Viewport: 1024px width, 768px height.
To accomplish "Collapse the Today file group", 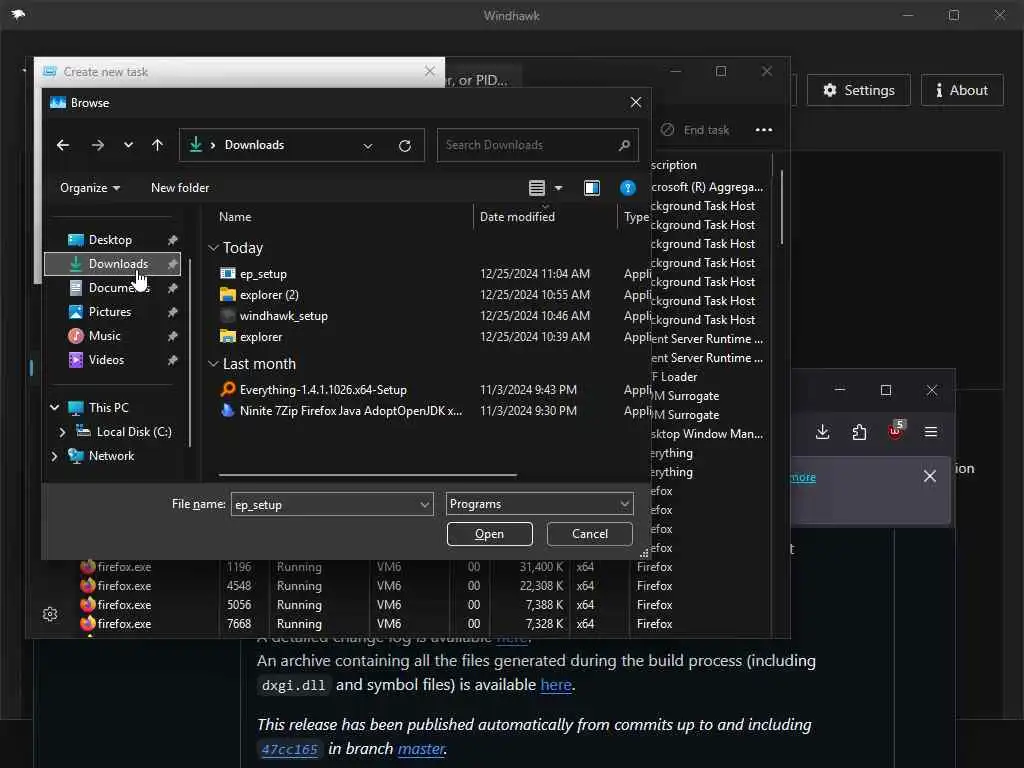I will coord(213,248).
